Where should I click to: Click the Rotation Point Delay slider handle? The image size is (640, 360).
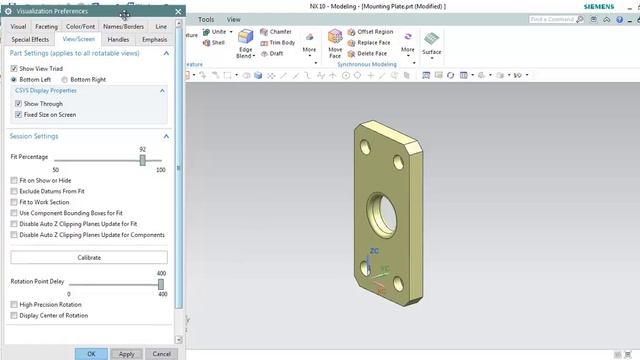161,284
